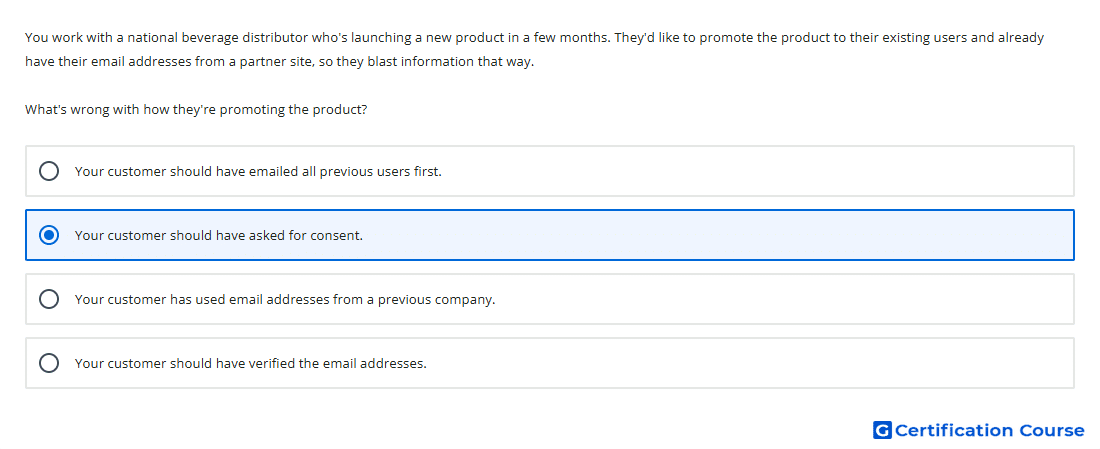Click the line starting 'You work with a national beverage'
This screenshot has width=1100, height=449.
(x=535, y=38)
